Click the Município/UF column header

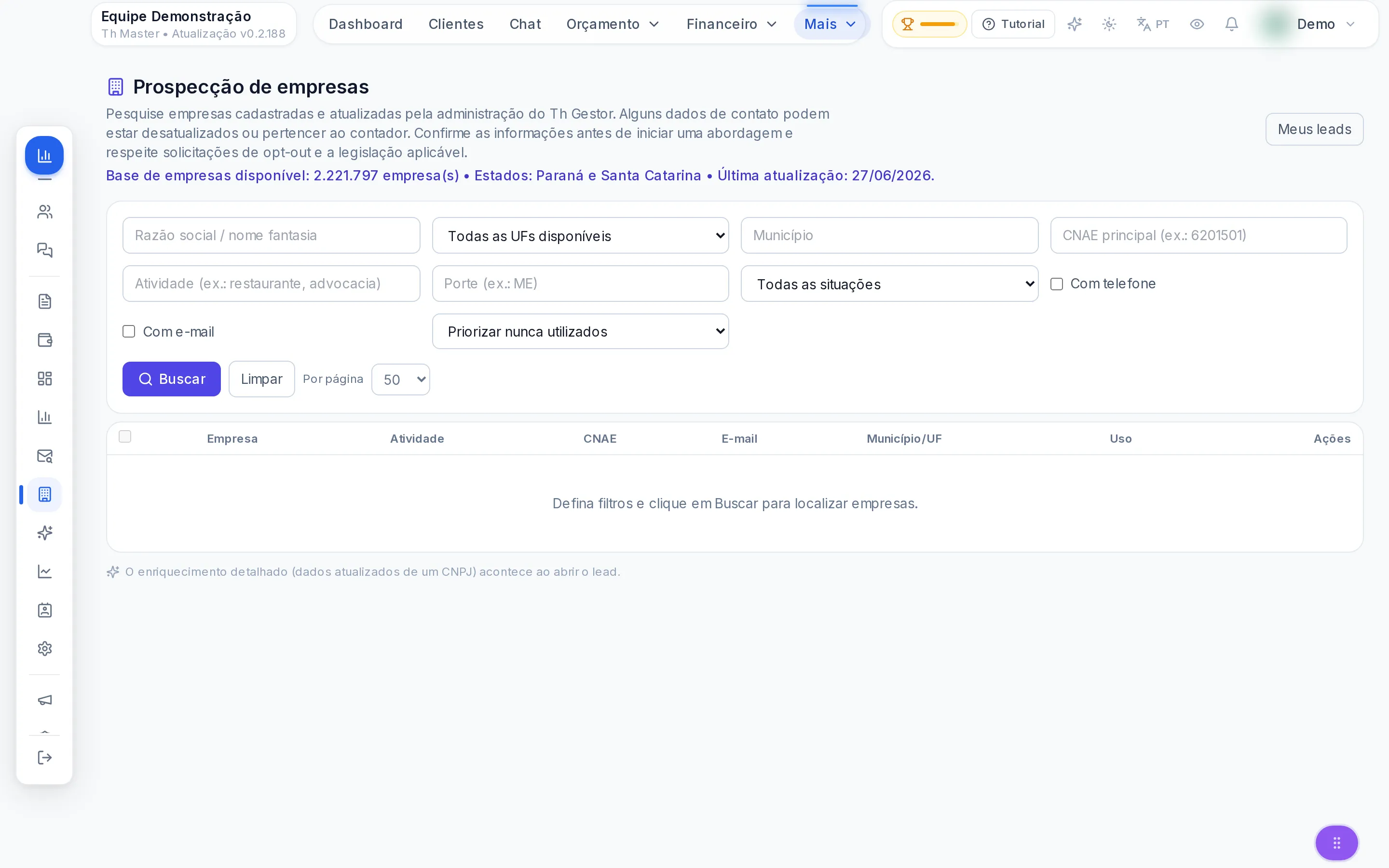click(904, 439)
